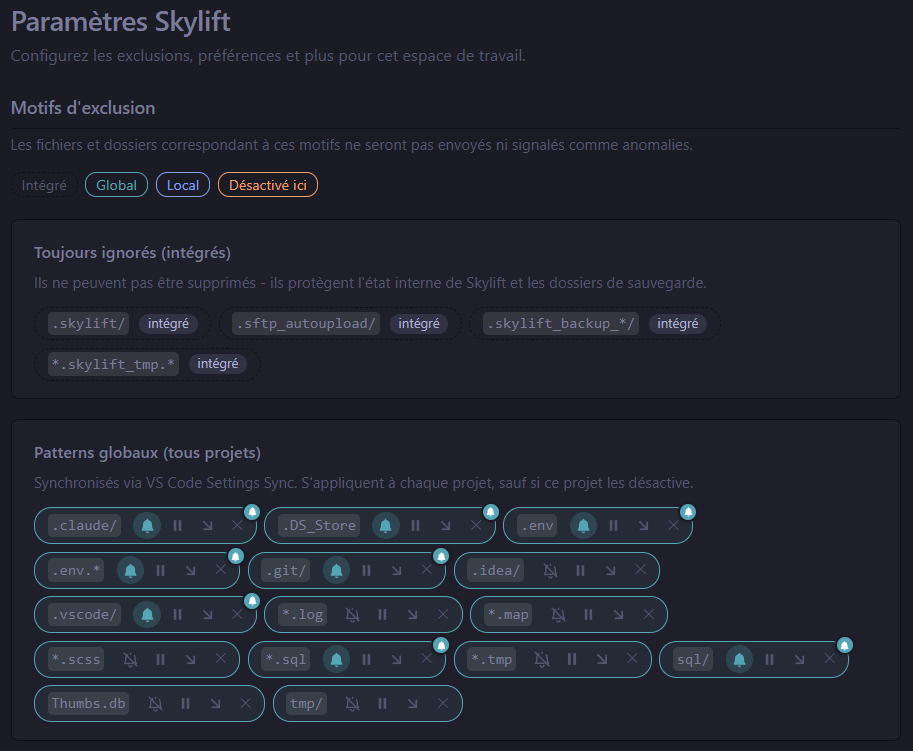Click the down-right arrow on *.sql pattern

[397, 660]
